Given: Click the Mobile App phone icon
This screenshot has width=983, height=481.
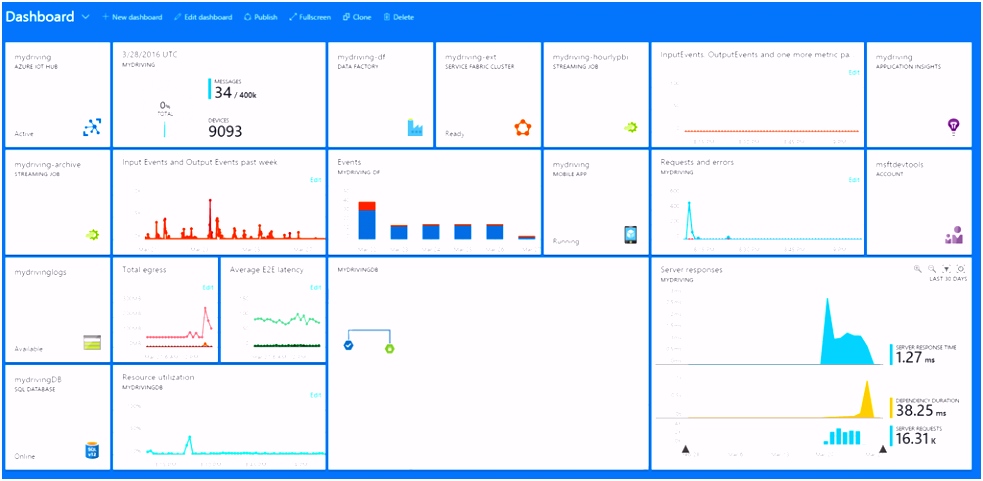Looking at the screenshot, I should pyautogui.click(x=631, y=235).
